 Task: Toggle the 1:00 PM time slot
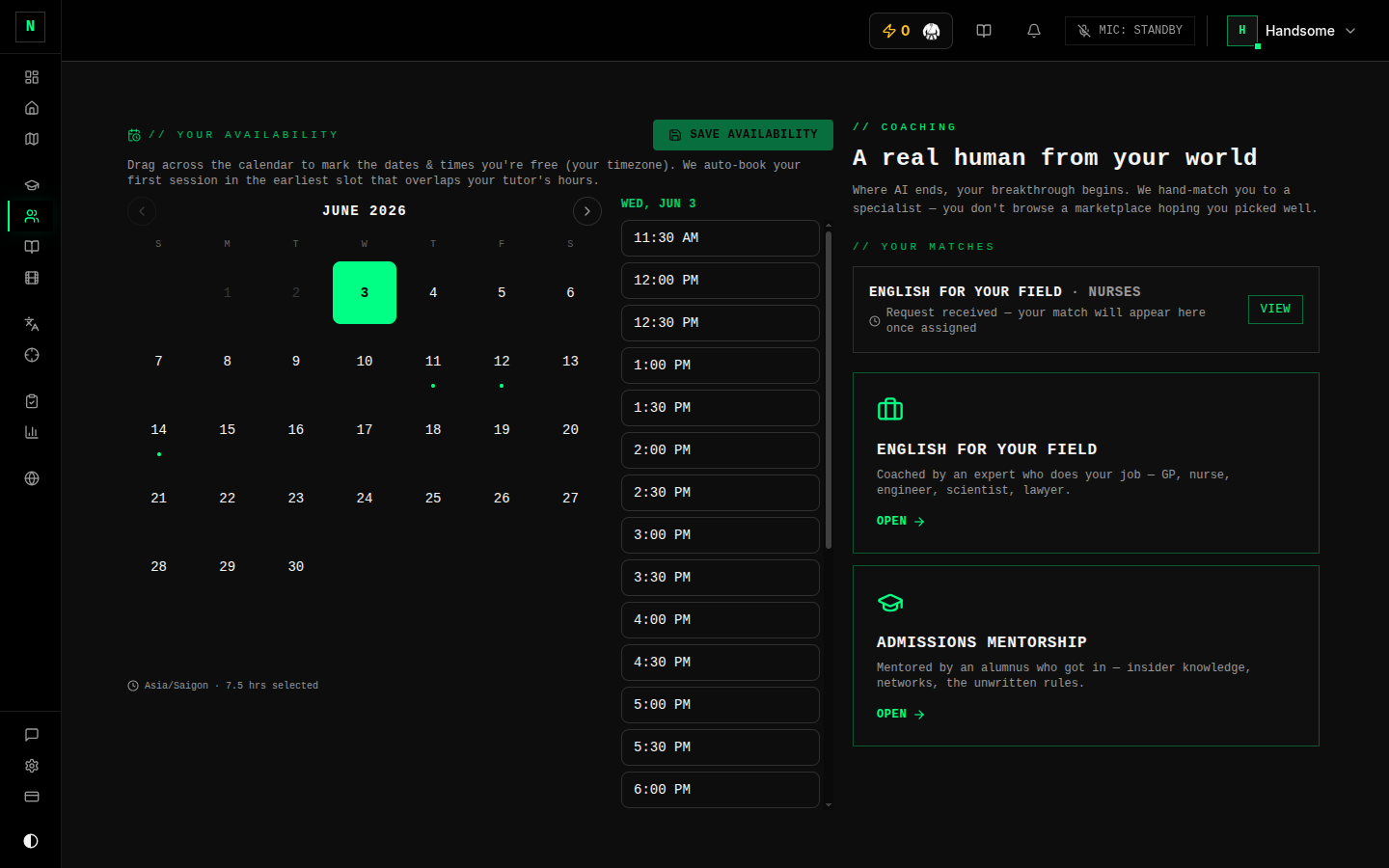(721, 366)
